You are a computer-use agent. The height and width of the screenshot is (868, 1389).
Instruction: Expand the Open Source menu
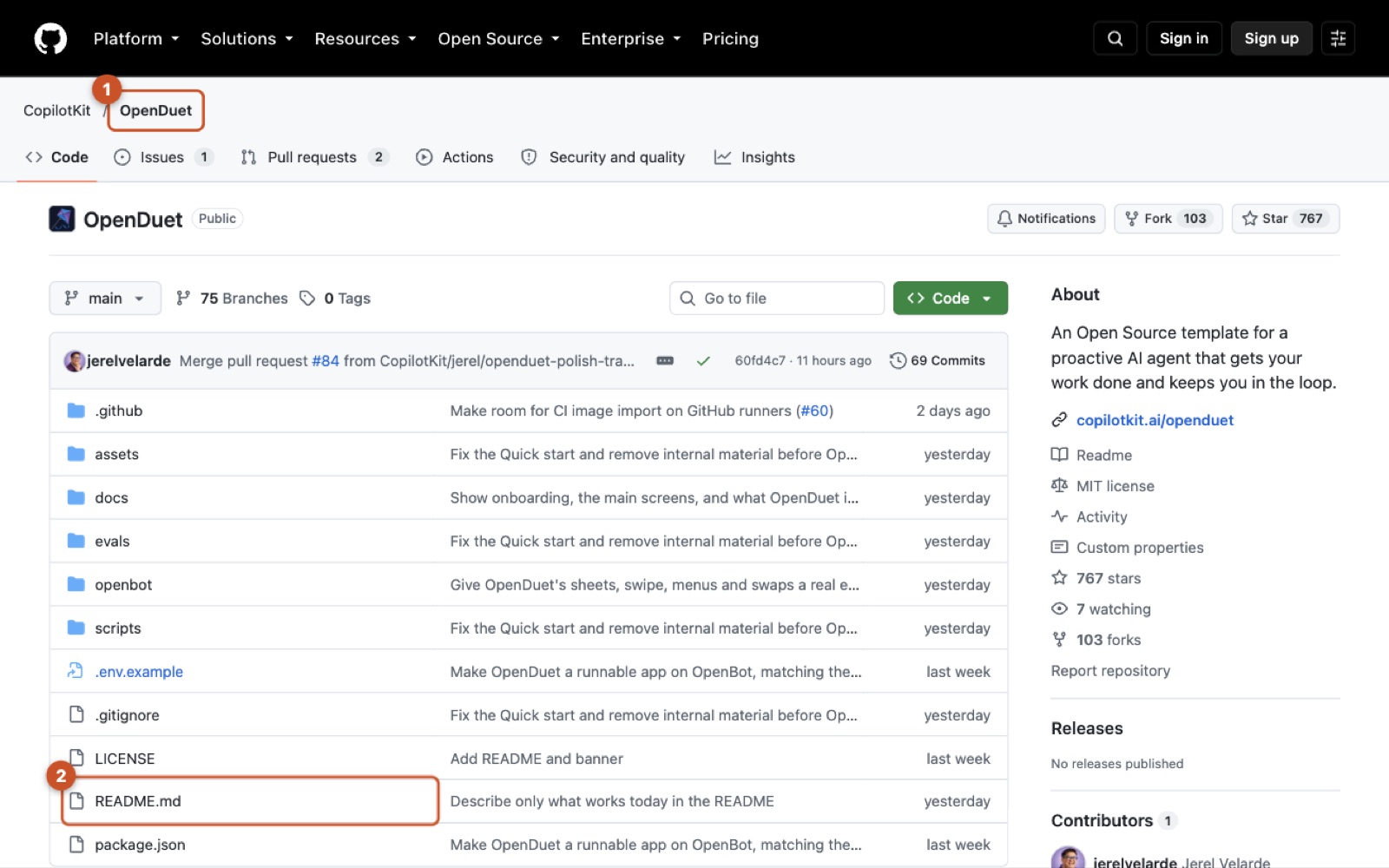pos(498,38)
